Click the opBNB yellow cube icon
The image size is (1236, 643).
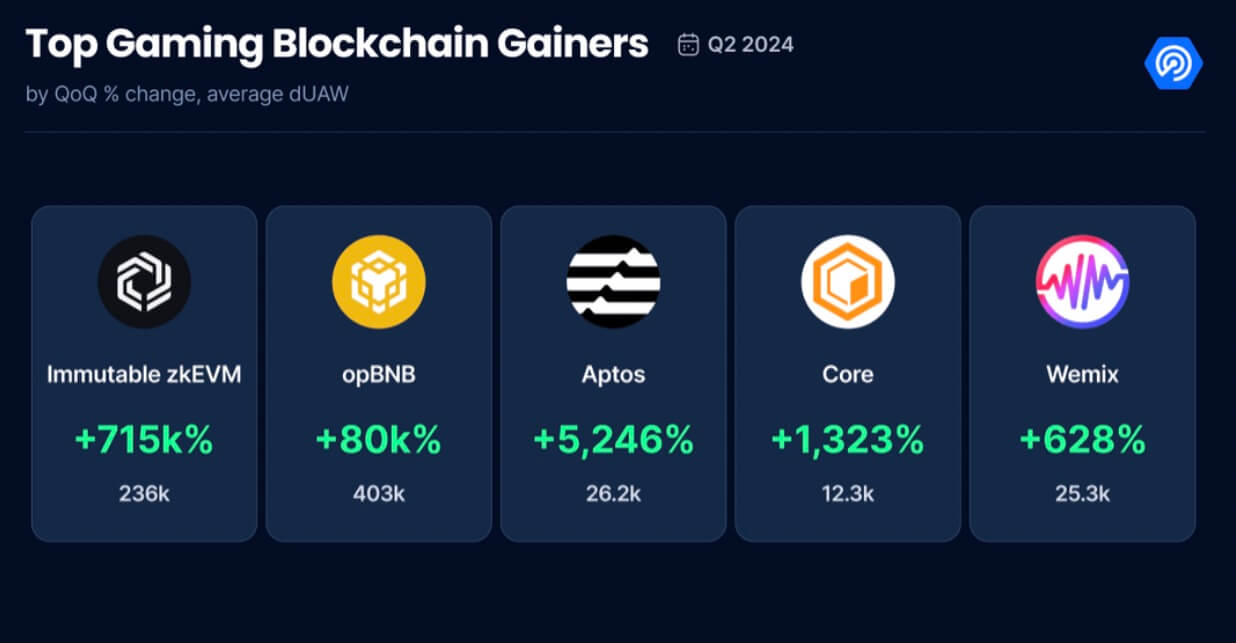pyautogui.click(x=379, y=282)
